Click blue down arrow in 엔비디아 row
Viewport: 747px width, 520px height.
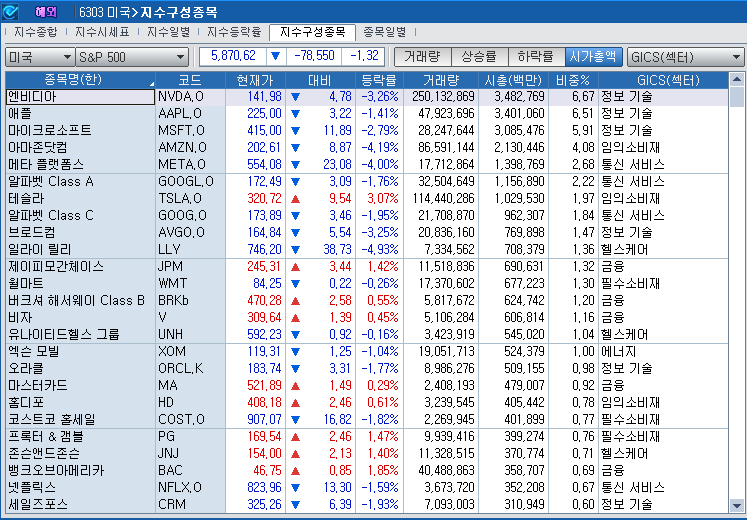pos(295,97)
